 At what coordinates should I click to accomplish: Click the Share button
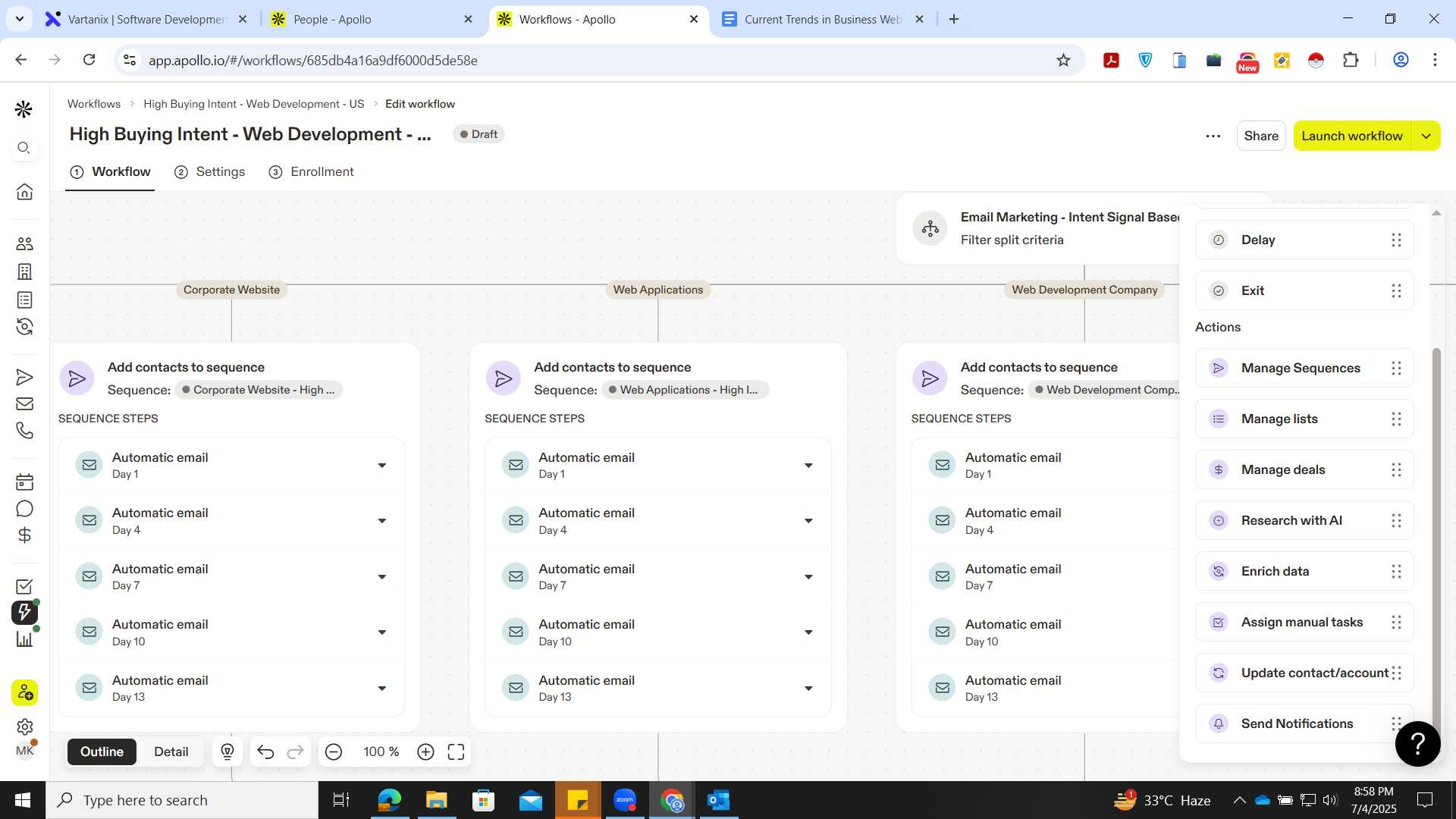pos(1261,136)
